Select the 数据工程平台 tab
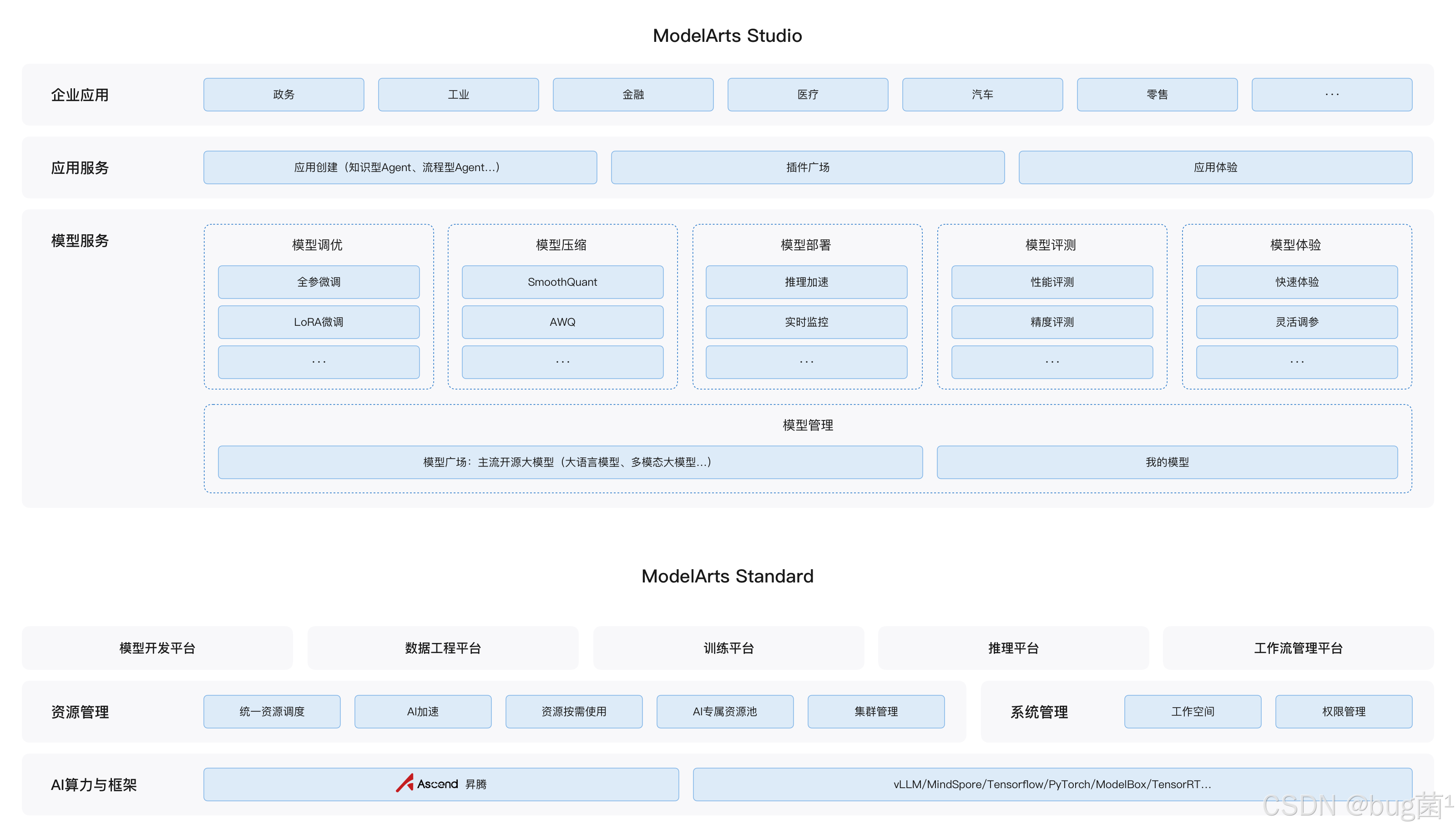The width and height of the screenshot is (1456, 830). [443, 648]
